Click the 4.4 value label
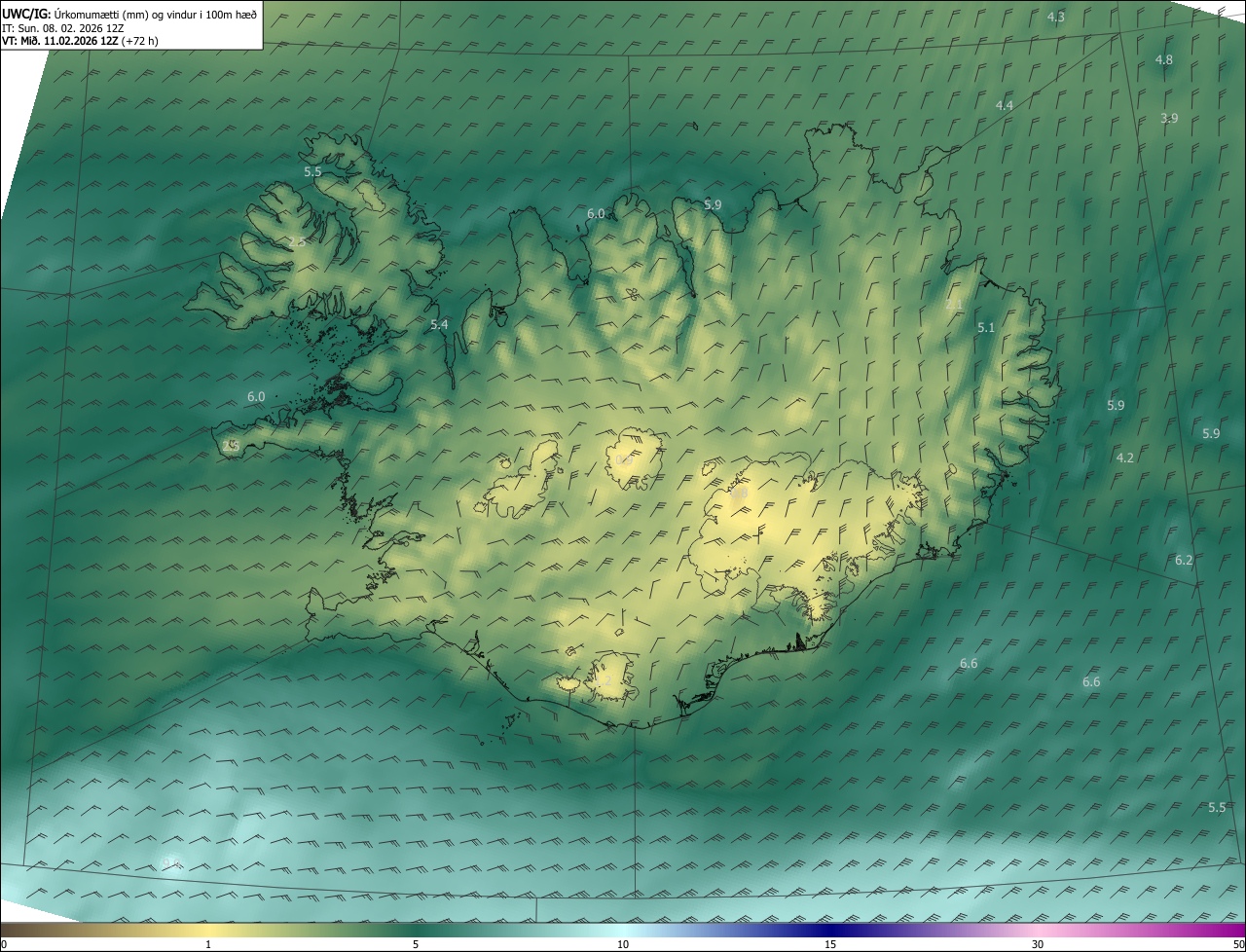Viewport: 1246px width, 952px height. tap(1004, 105)
